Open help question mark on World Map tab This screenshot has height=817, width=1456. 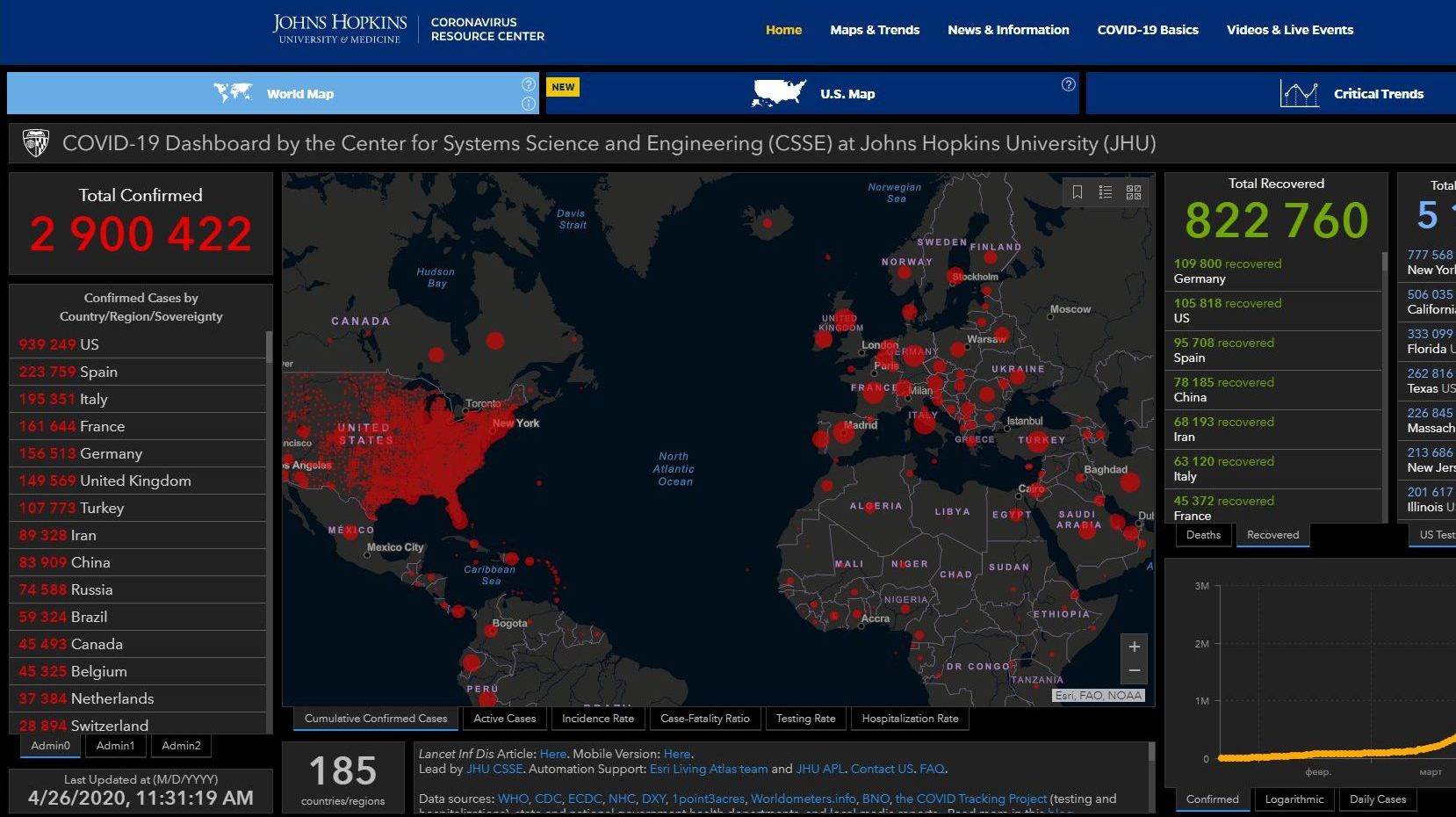528,84
